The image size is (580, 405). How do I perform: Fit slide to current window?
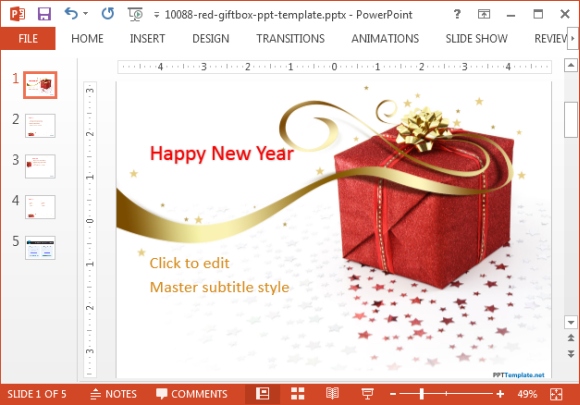point(556,394)
